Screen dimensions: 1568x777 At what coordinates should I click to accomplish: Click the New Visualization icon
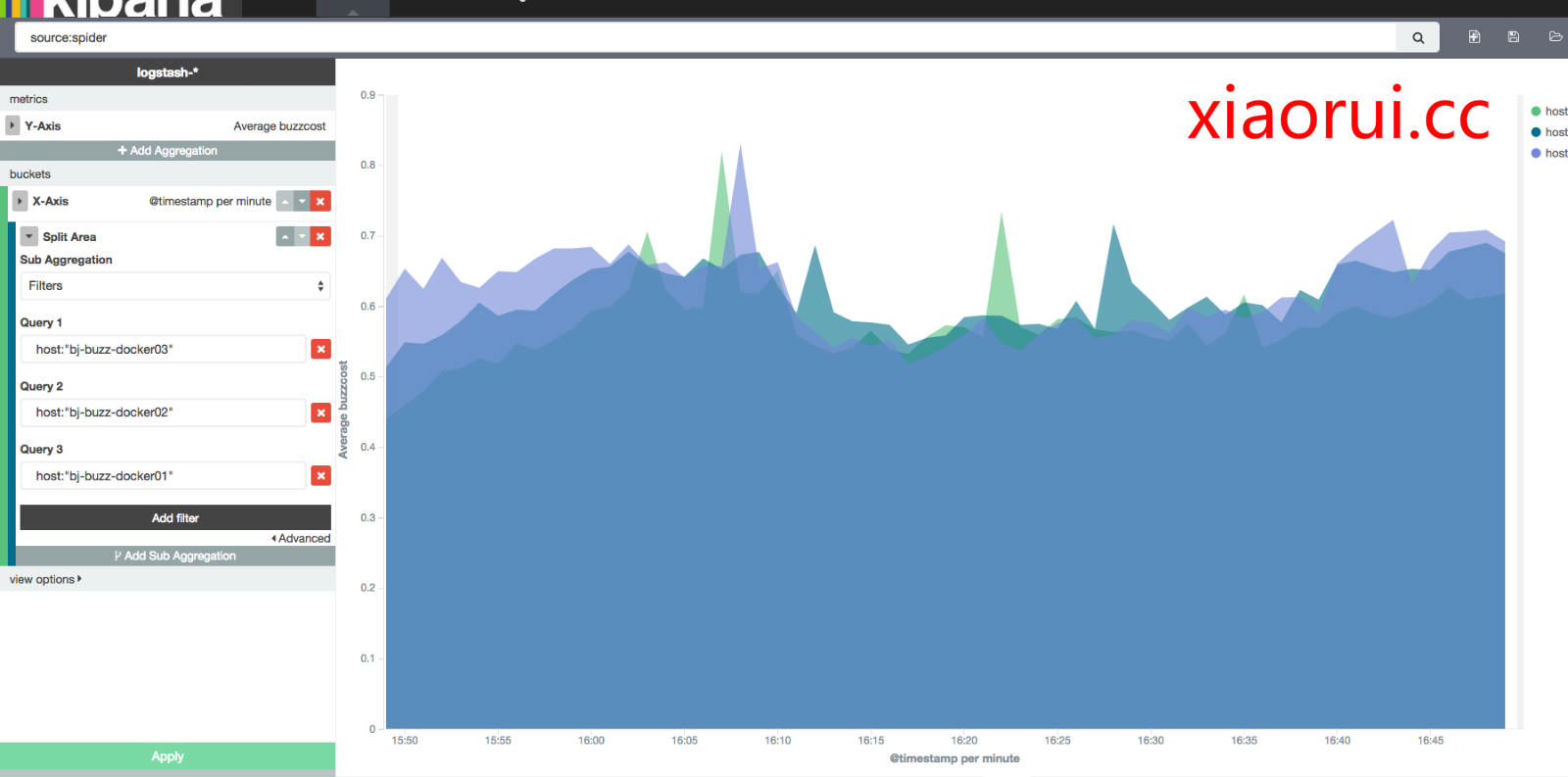1474,37
